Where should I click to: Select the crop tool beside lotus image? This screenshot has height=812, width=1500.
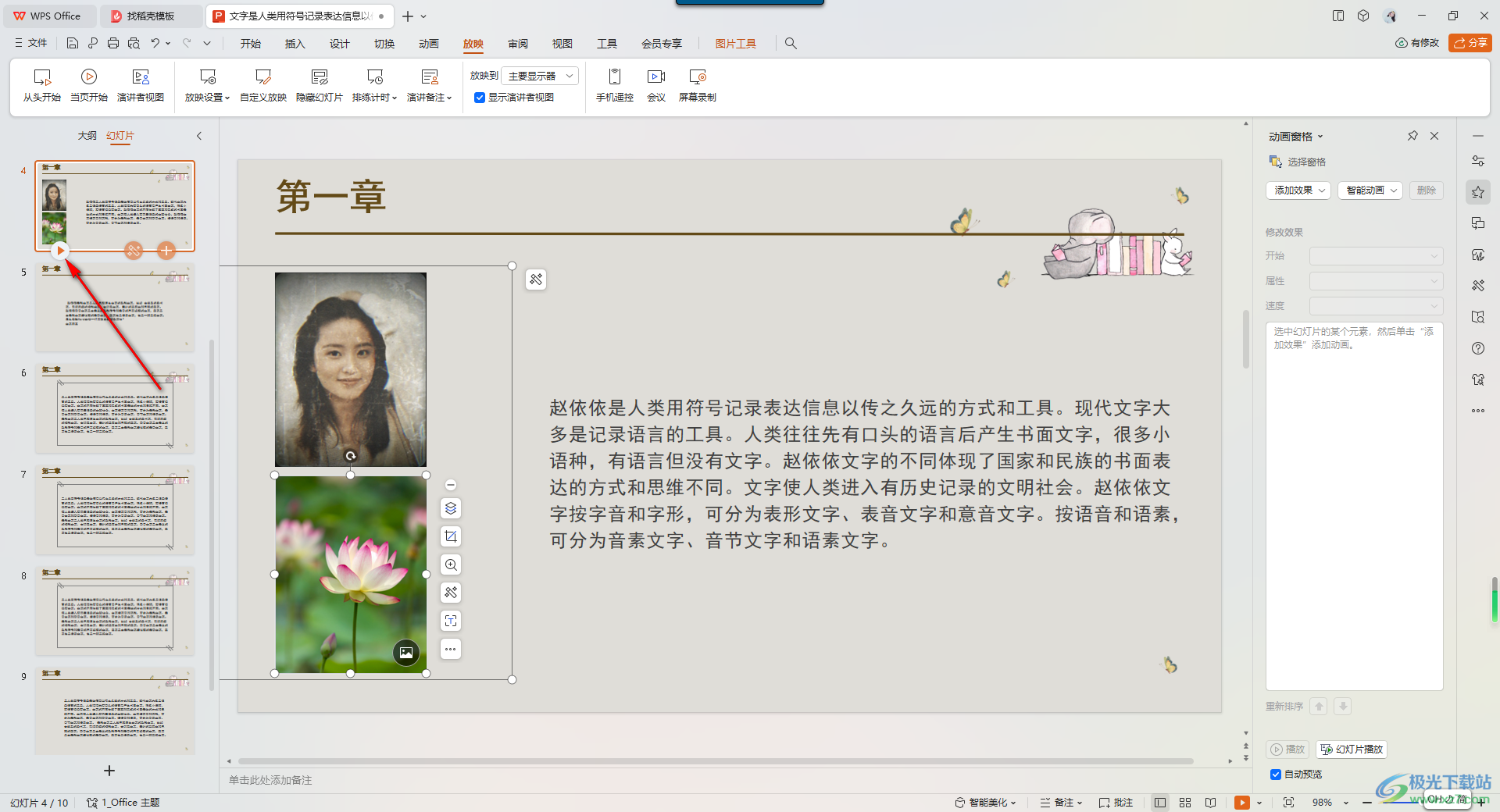(x=451, y=536)
